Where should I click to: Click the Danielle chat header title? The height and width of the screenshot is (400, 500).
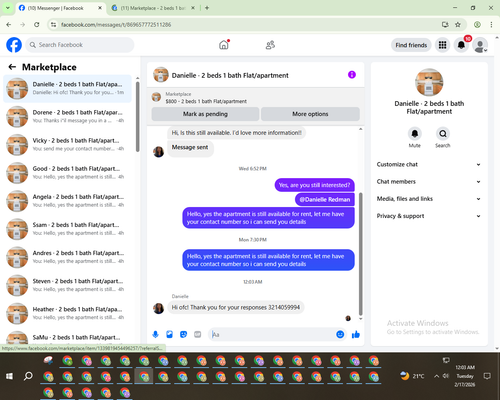coord(230,75)
